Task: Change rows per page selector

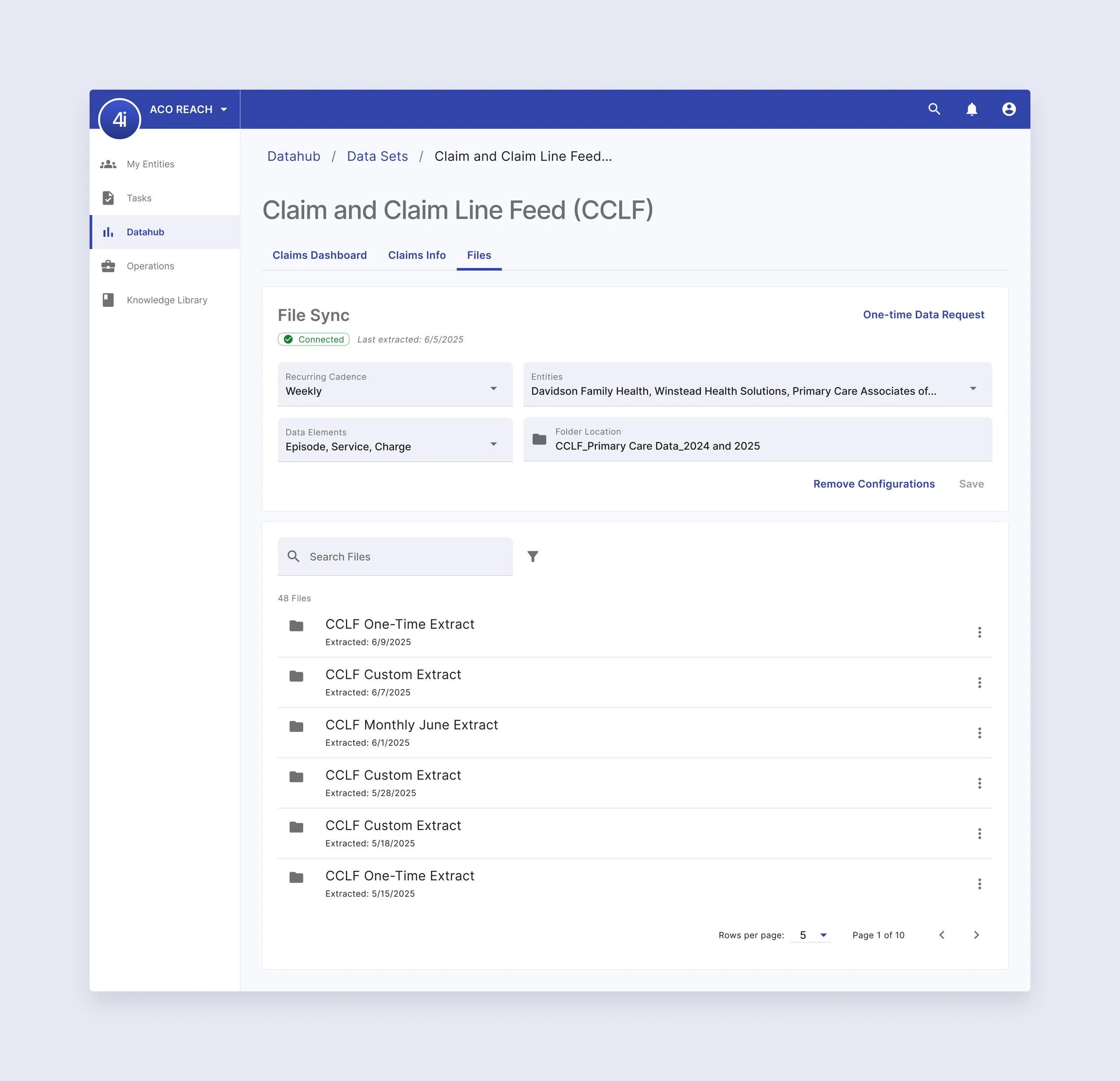Action: (x=811, y=935)
